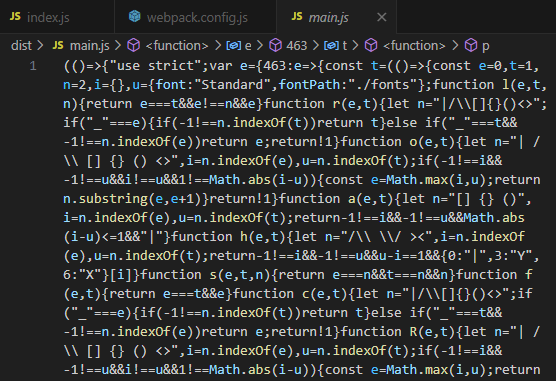556x381 pixels.
Task: Click webpack cube icon on webpack.config.js tab
Action: [134, 16]
